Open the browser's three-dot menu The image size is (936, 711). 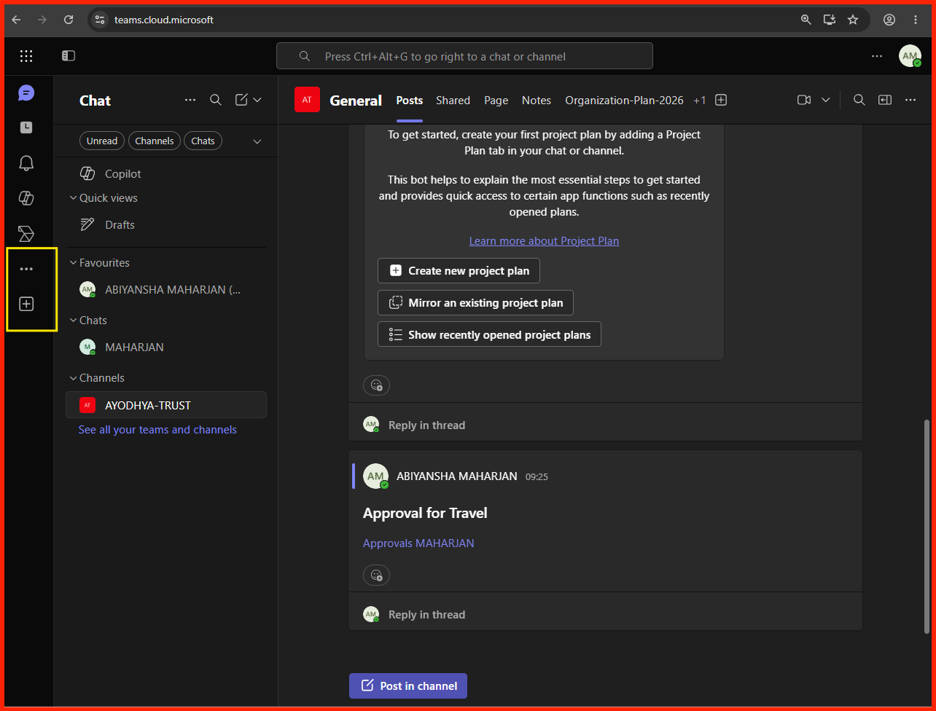[916, 20]
